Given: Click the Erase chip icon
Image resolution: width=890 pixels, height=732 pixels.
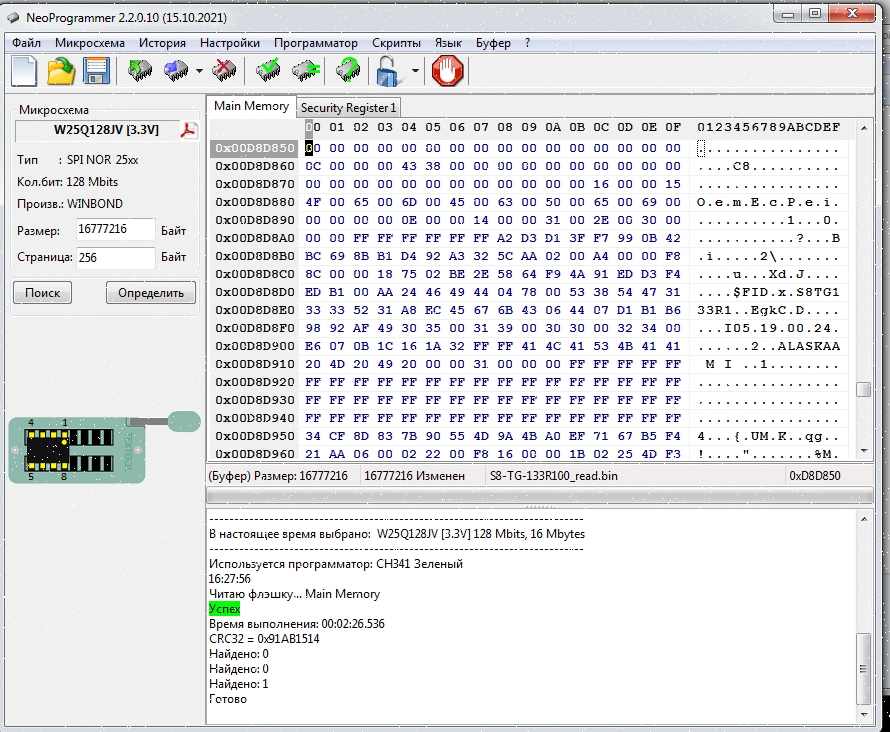Looking at the screenshot, I should [224, 71].
